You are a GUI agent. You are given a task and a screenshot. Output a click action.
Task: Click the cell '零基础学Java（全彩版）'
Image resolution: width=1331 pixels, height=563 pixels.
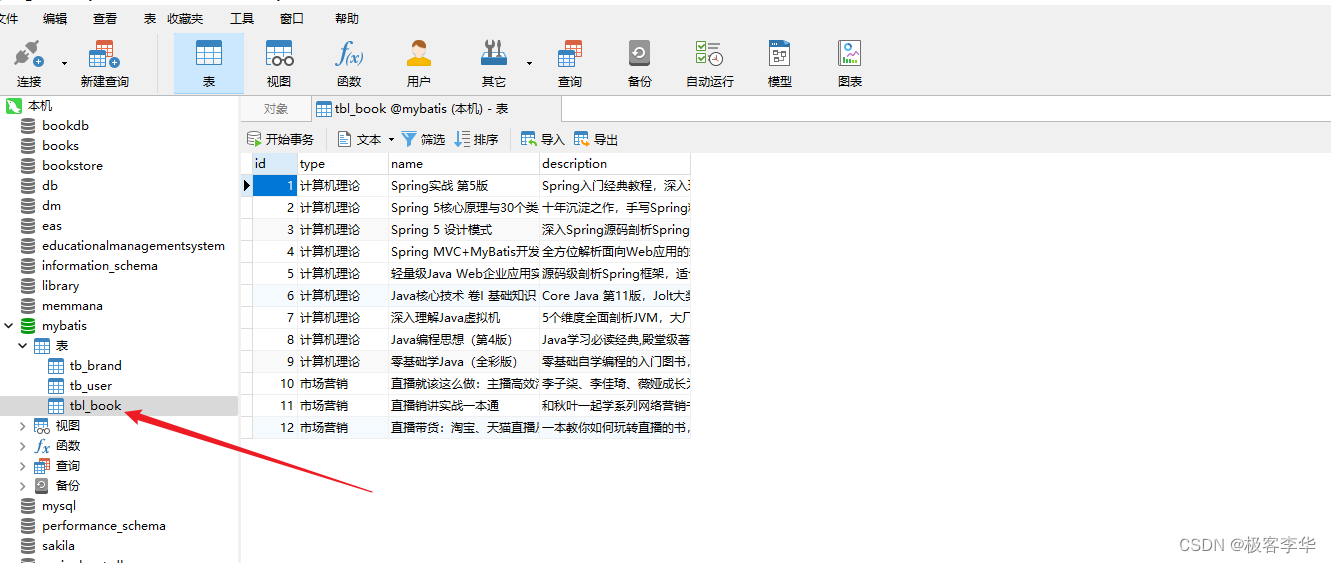click(x=464, y=361)
